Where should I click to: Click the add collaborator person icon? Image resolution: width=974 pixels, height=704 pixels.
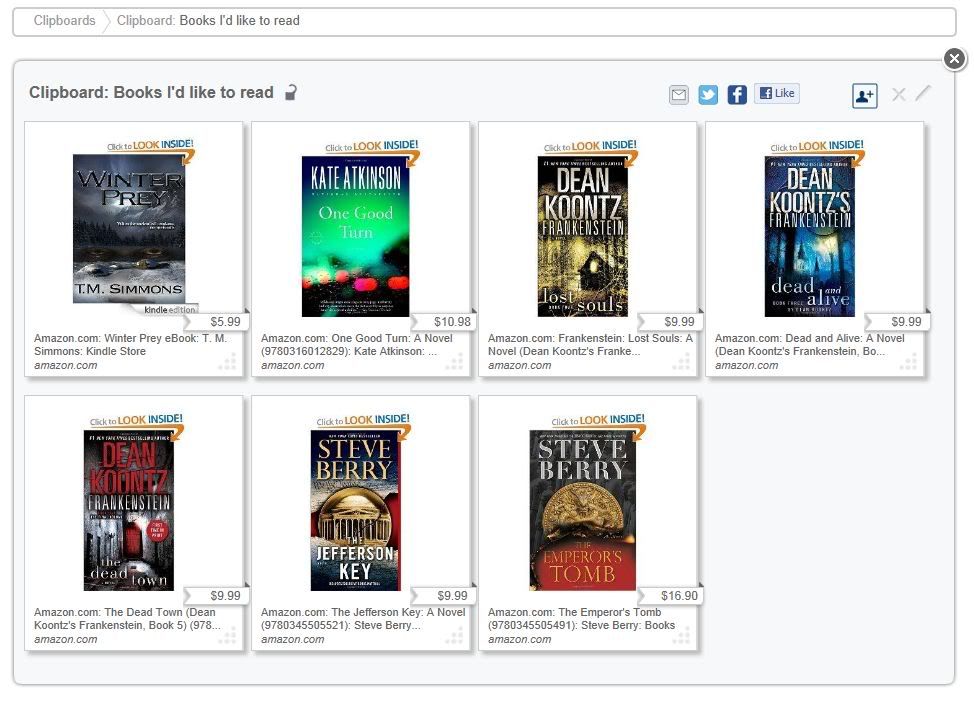coord(864,95)
